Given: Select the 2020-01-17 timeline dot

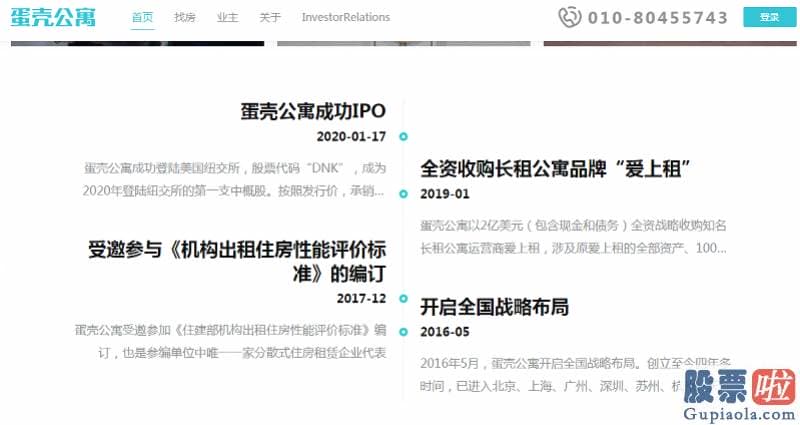Looking at the screenshot, I should [x=404, y=137].
